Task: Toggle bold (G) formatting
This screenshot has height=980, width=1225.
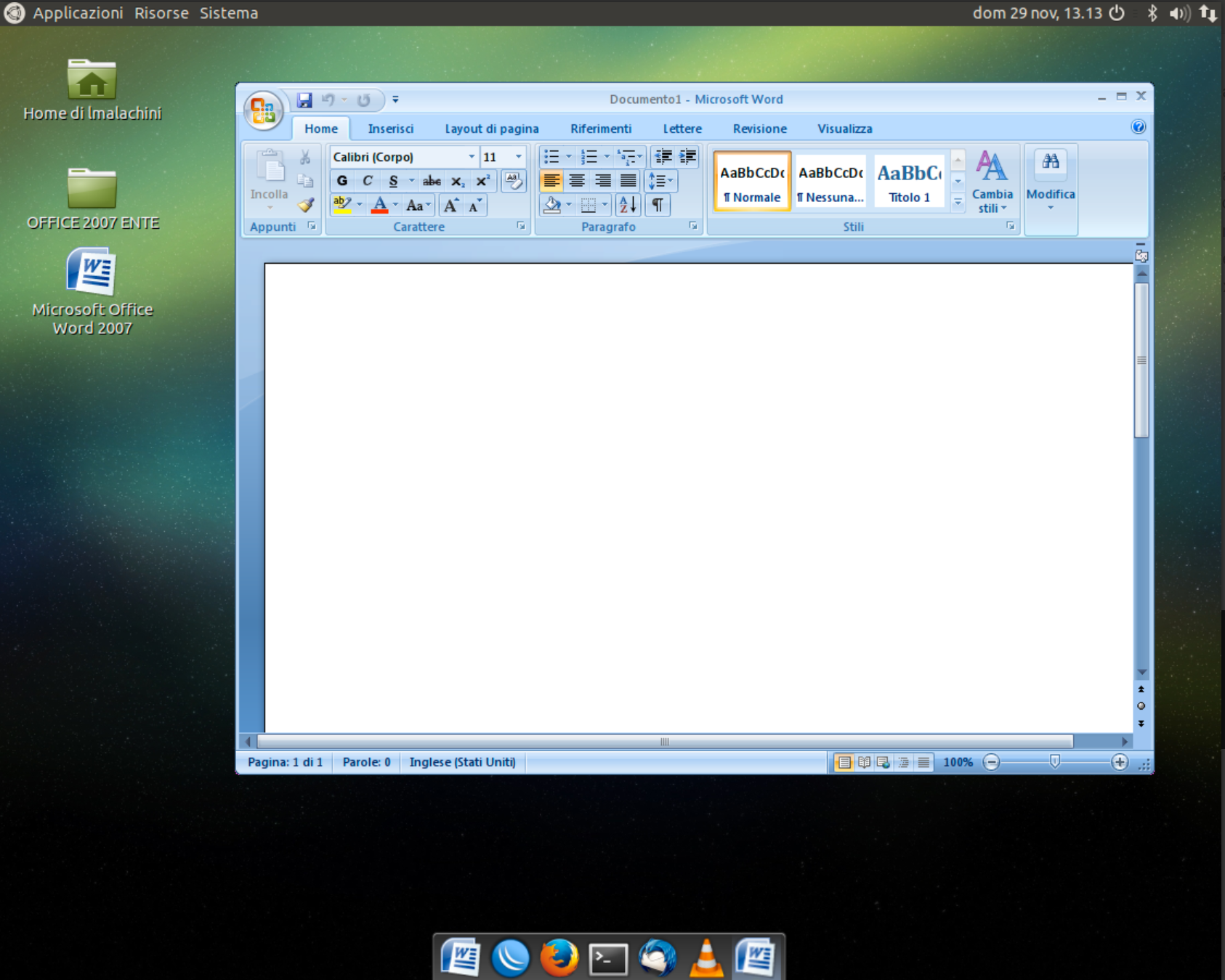Action: tap(342, 181)
